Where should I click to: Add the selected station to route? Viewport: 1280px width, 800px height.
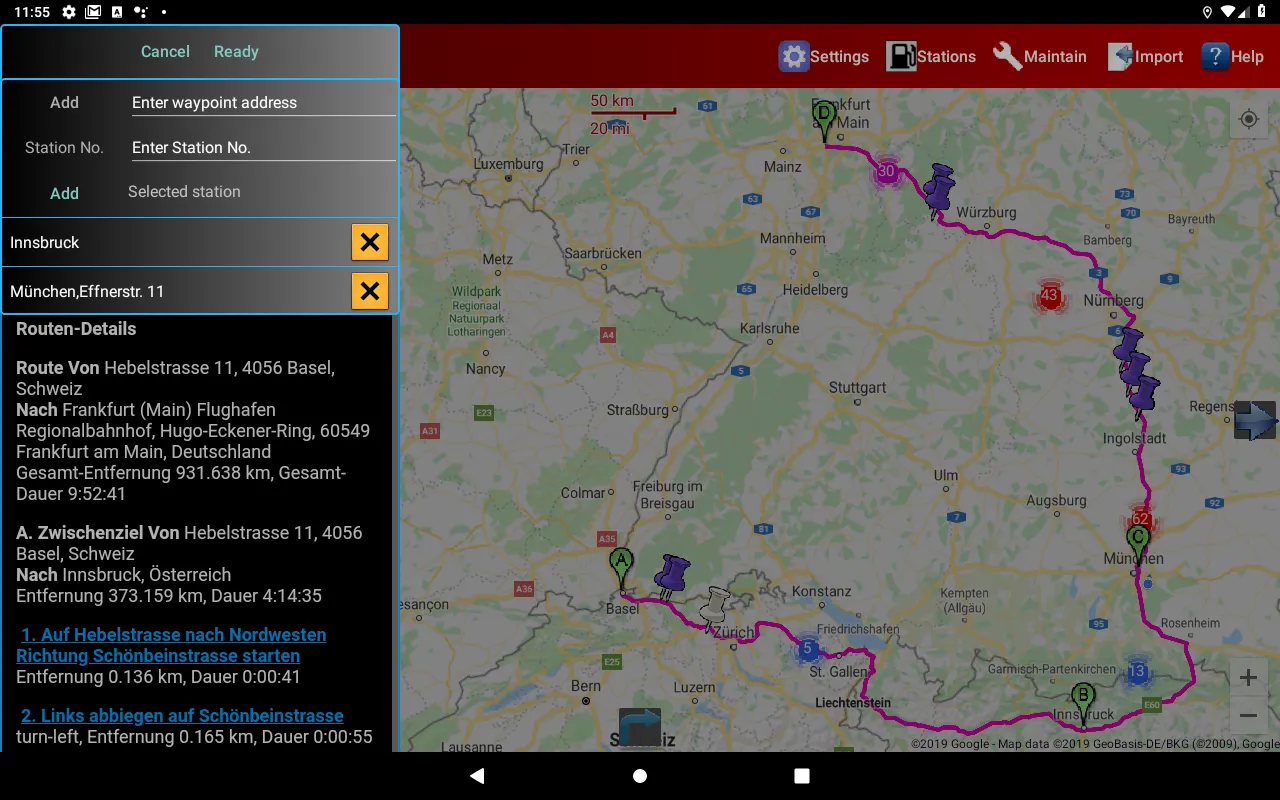[x=64, y=193]
